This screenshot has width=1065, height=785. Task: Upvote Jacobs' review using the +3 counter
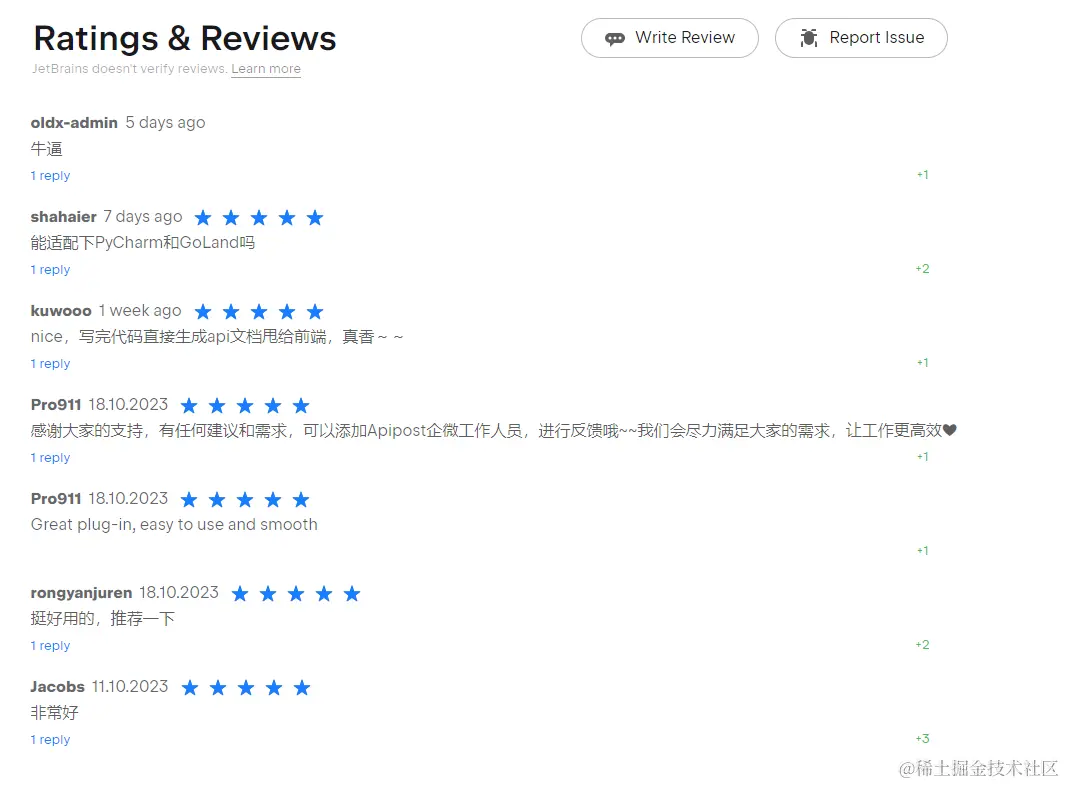click(x=921, y=738)
